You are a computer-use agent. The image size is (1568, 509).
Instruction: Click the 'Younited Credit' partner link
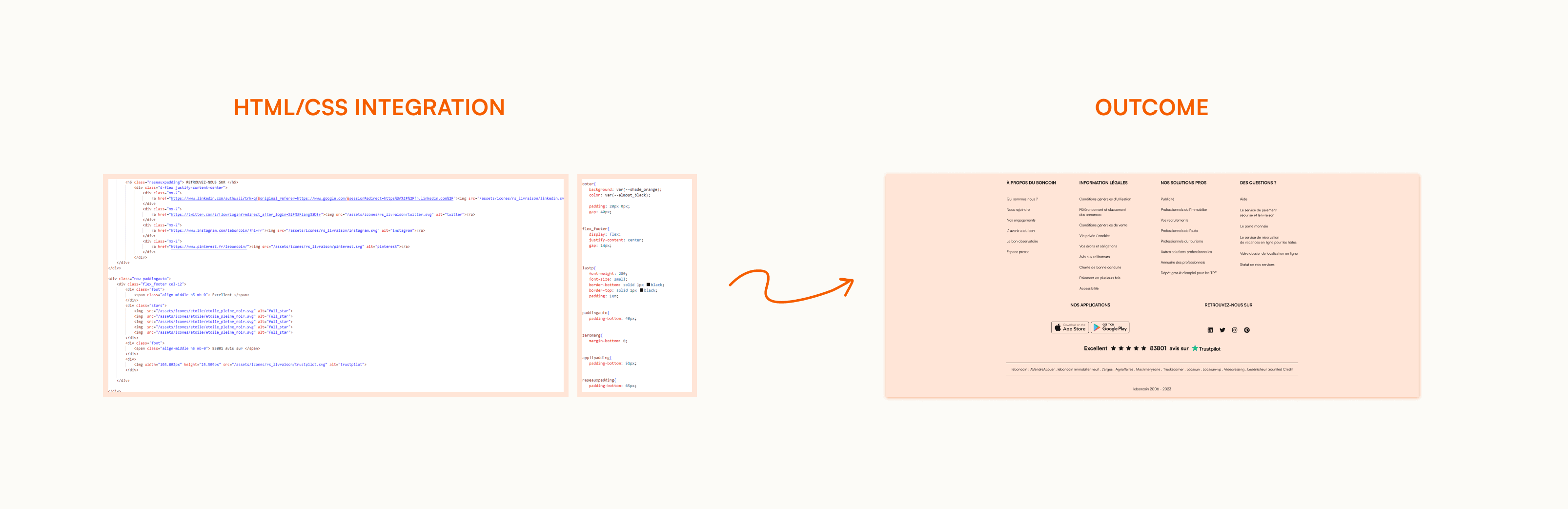coord(1280,369)
